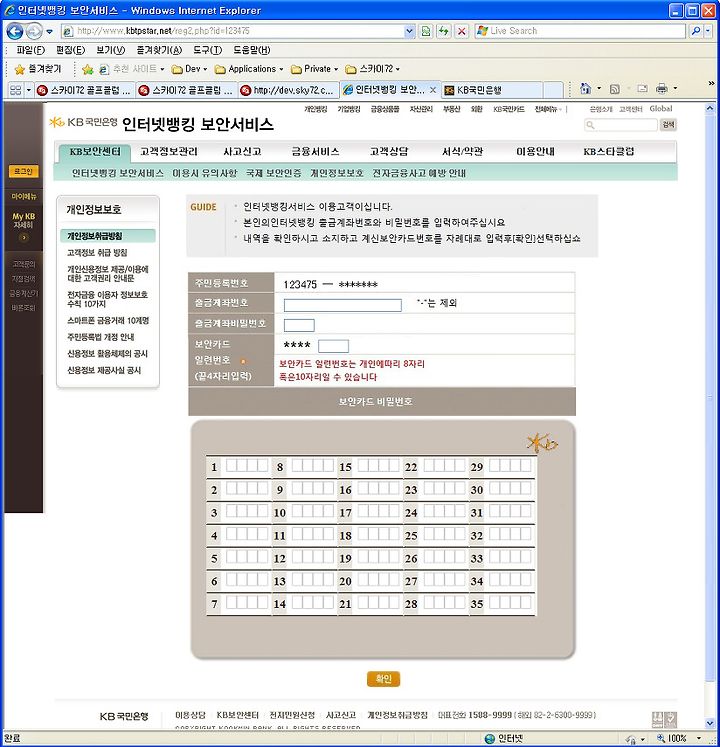Open the 파일(F) menu

[30, 50]
